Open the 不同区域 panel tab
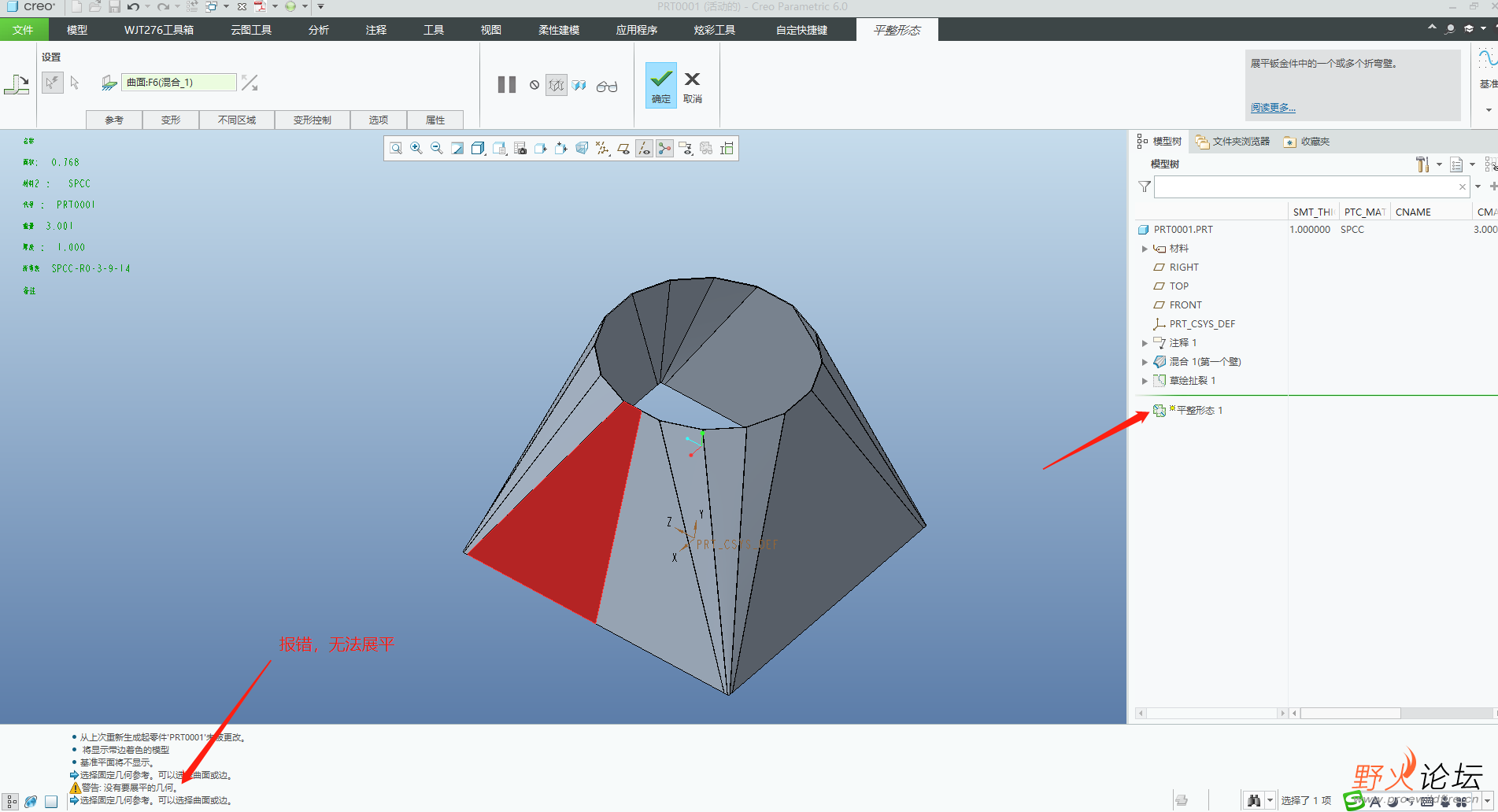1498x812 pixels. coord(237,120)
